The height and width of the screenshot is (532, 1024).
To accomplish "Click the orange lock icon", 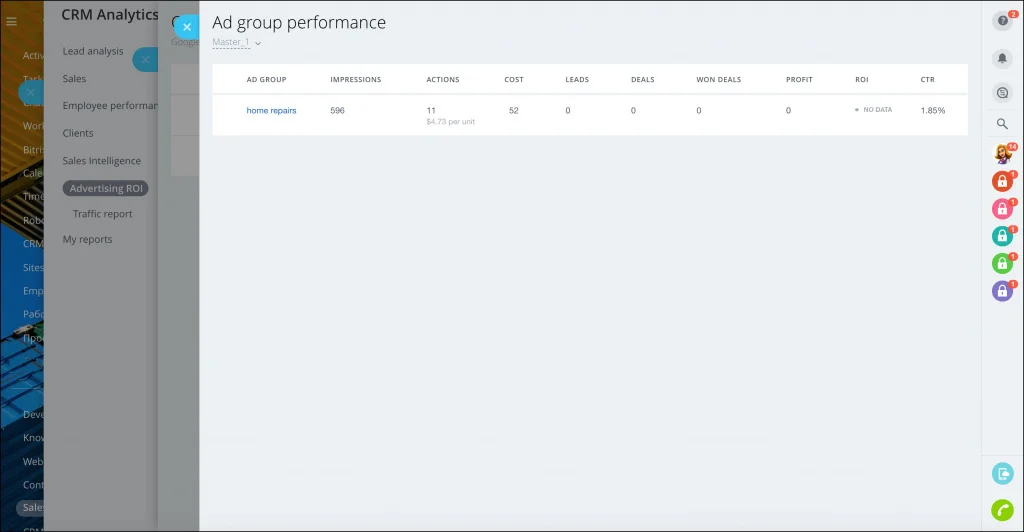I will pyautogui.click(x=1002, y=181).
